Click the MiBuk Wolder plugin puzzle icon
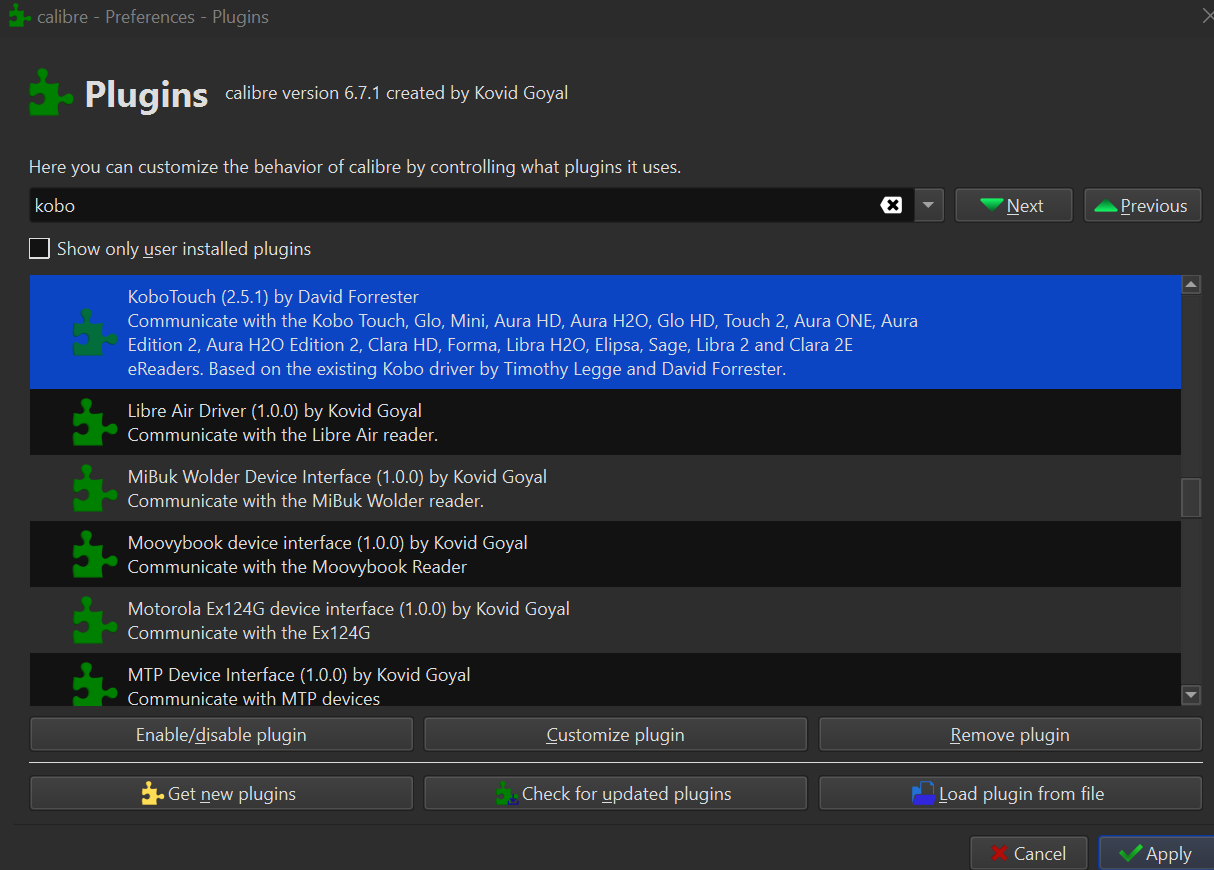This screenshot has height=870, width=1214. (x=95, y=488)
